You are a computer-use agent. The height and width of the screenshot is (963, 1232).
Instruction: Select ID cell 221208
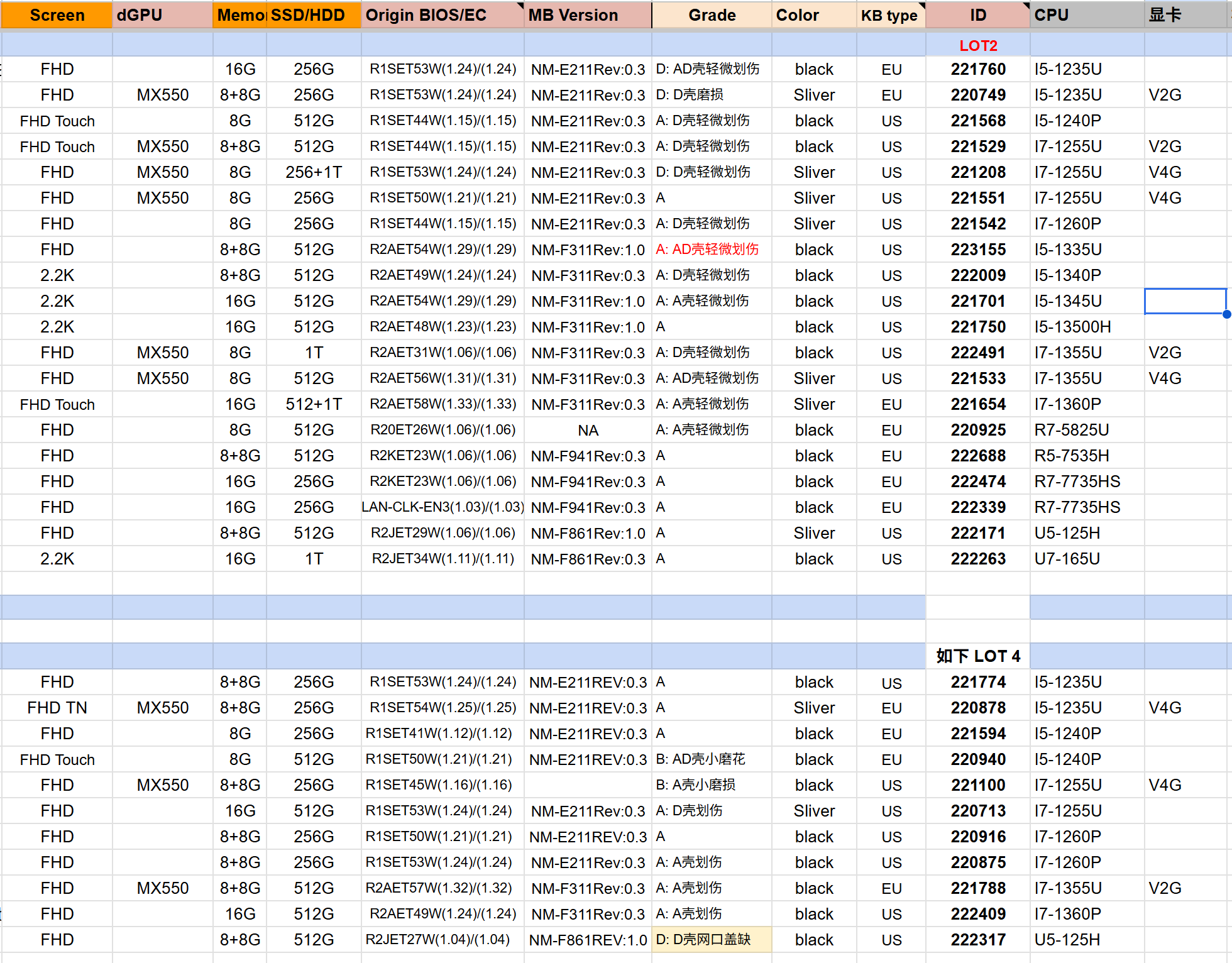click(977, 172)
